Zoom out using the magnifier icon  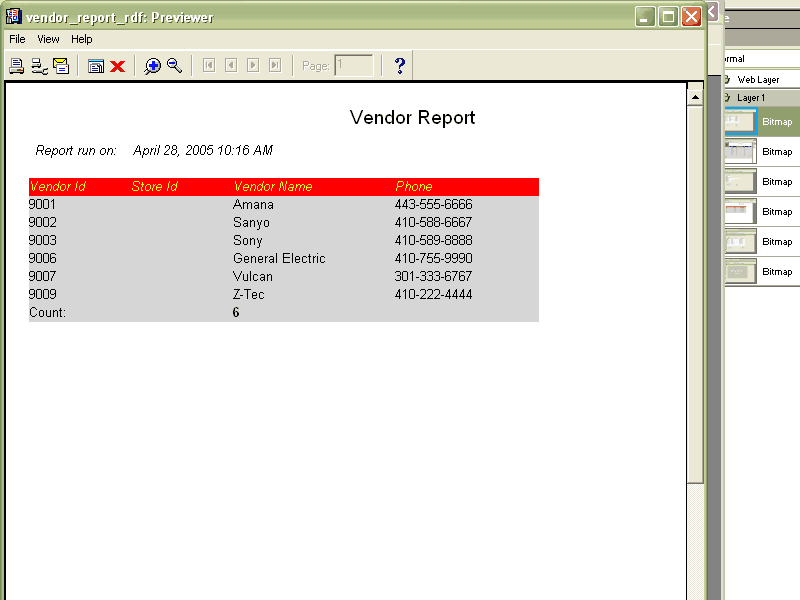tap(174, 66)
